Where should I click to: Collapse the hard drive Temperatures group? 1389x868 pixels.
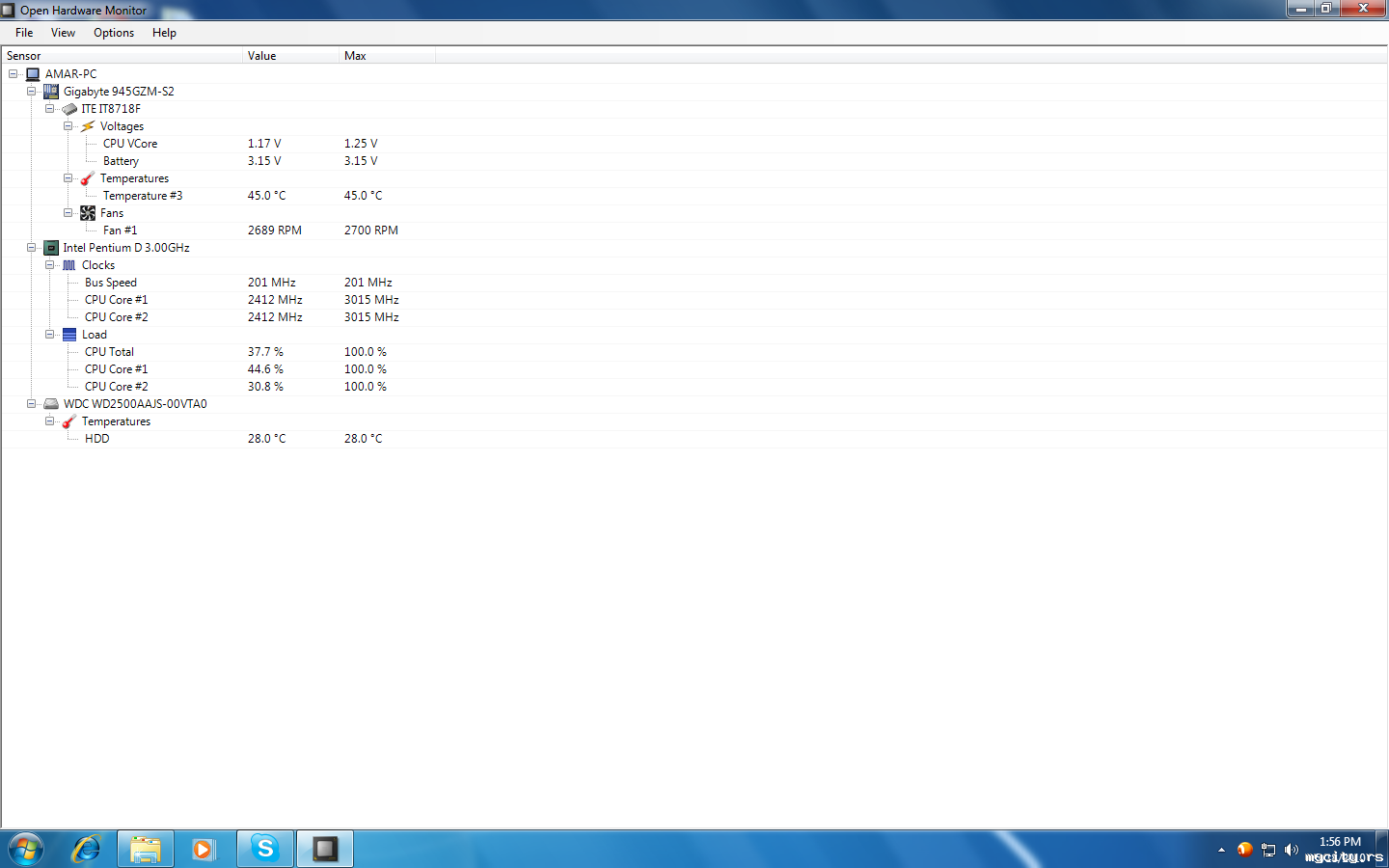(x=50, y=421)
